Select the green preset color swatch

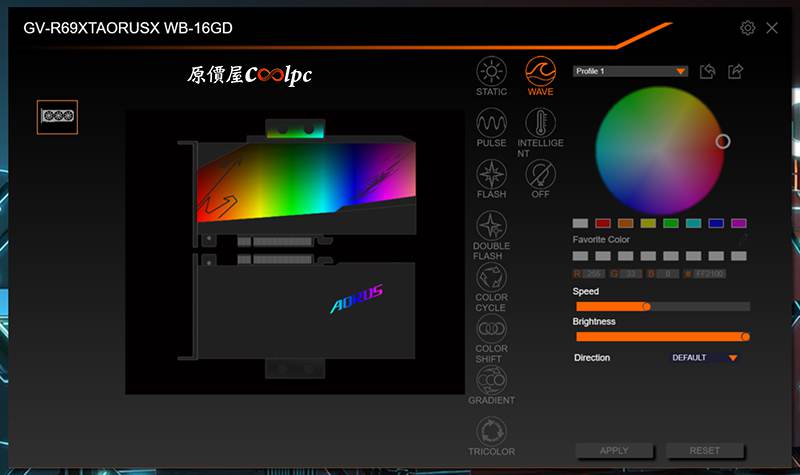click(x=671, y=223)
